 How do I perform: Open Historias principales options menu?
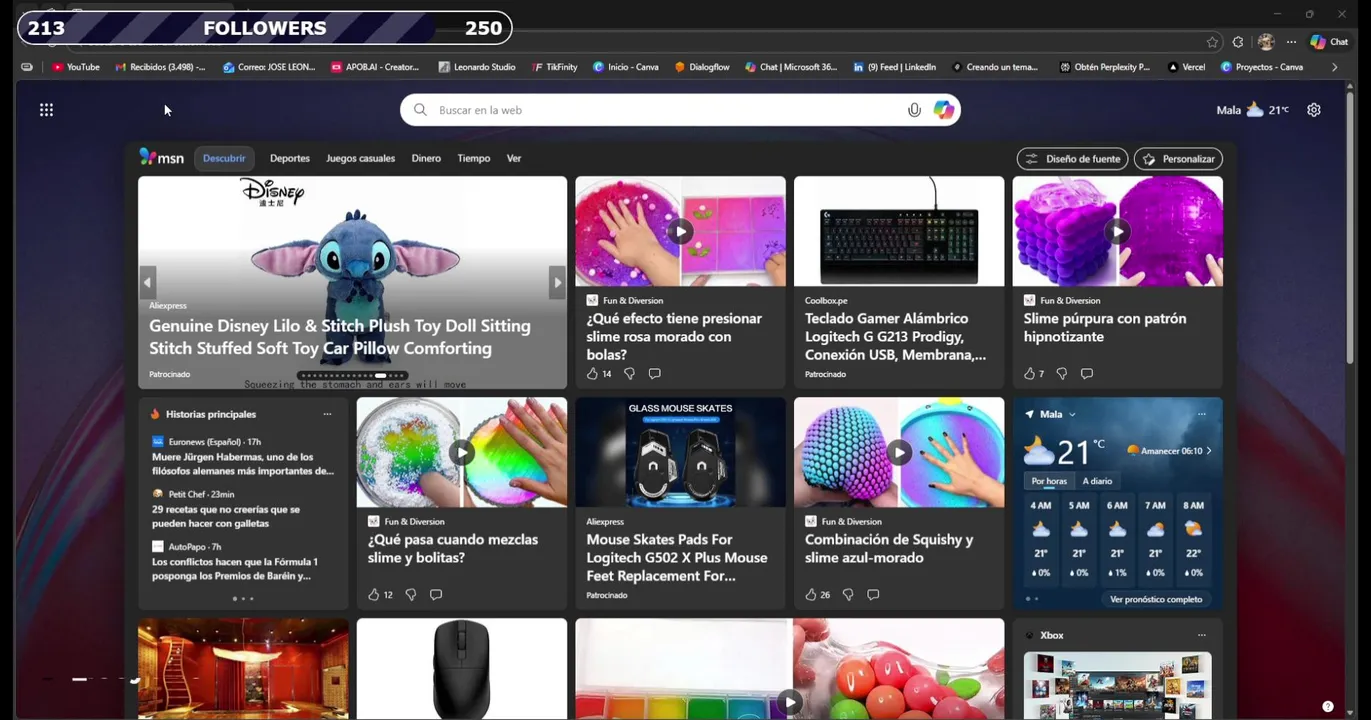click(327, 414)
